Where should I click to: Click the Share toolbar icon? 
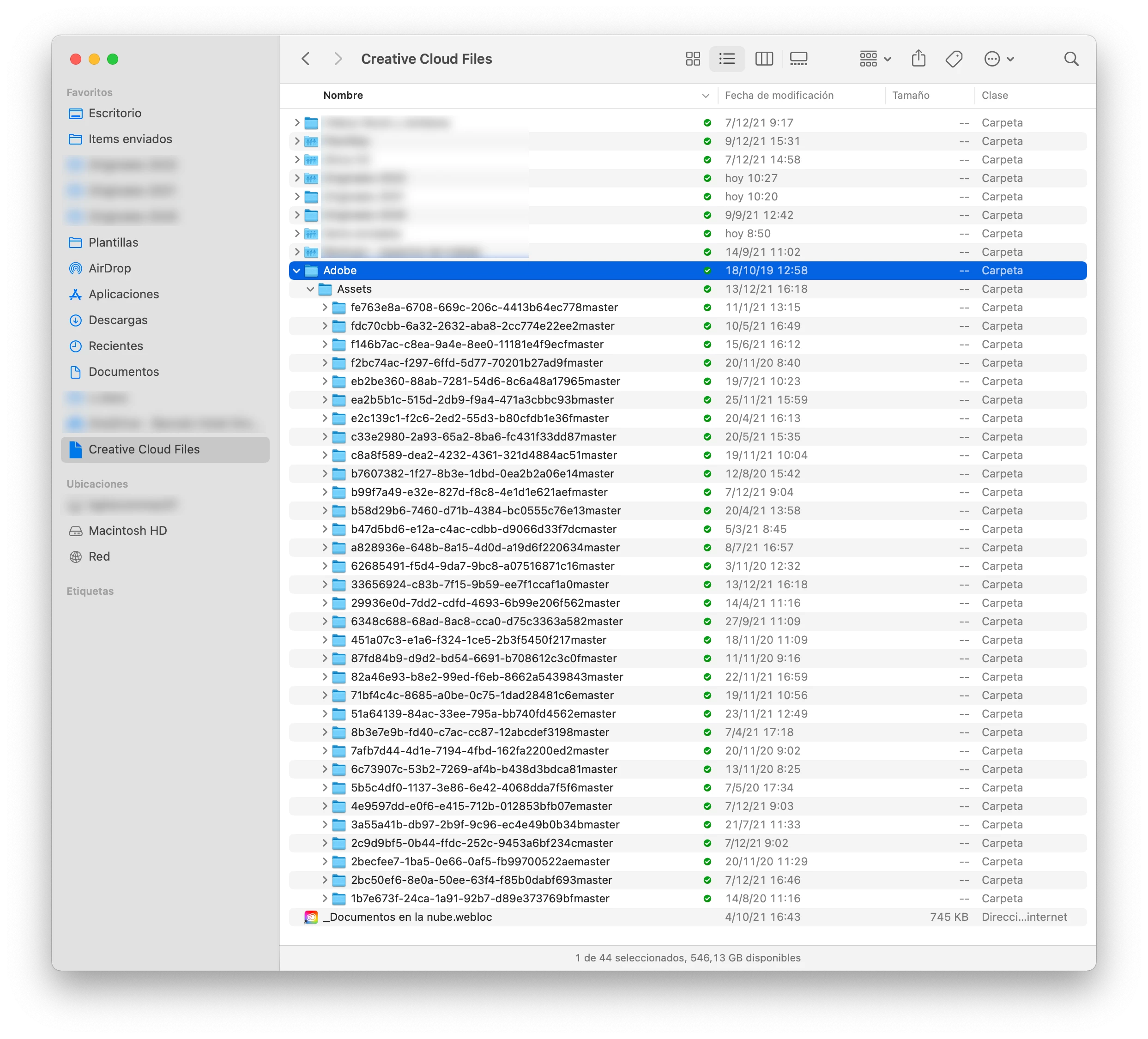918,59
